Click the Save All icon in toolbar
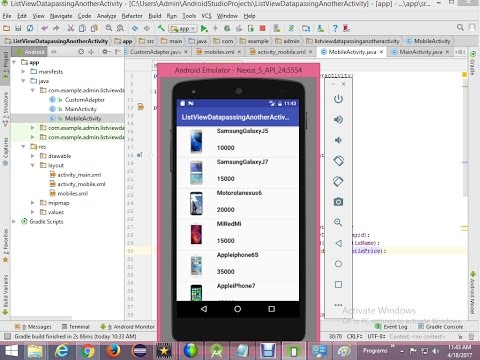This screenshot has width=480, height=360. 18,28
